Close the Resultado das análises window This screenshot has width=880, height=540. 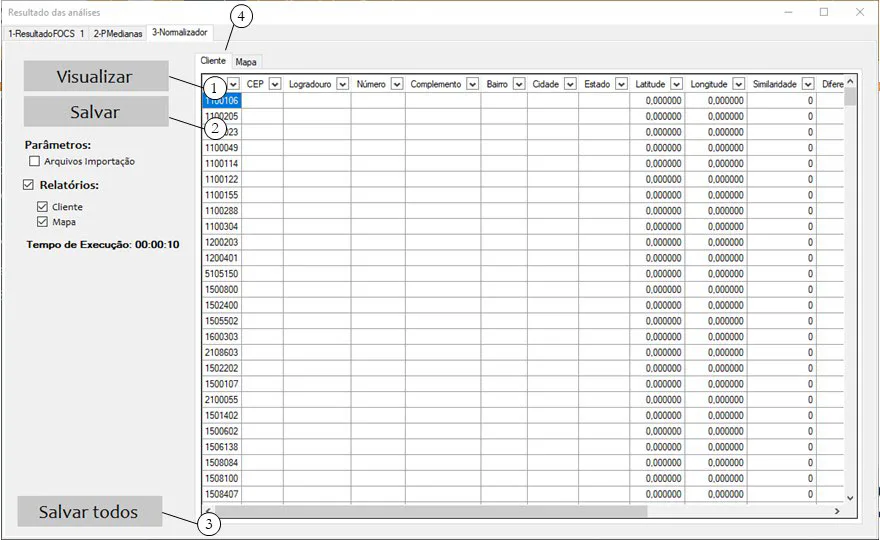pyautogui.click(x=860, y=12)
